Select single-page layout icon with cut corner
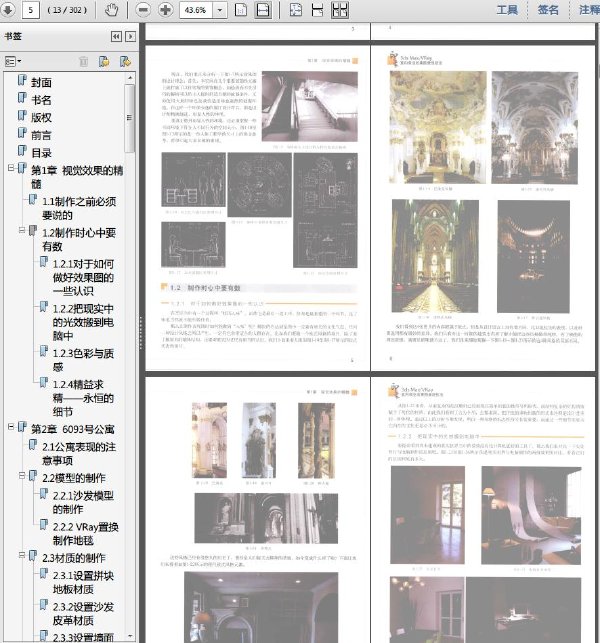 (317, 10)
